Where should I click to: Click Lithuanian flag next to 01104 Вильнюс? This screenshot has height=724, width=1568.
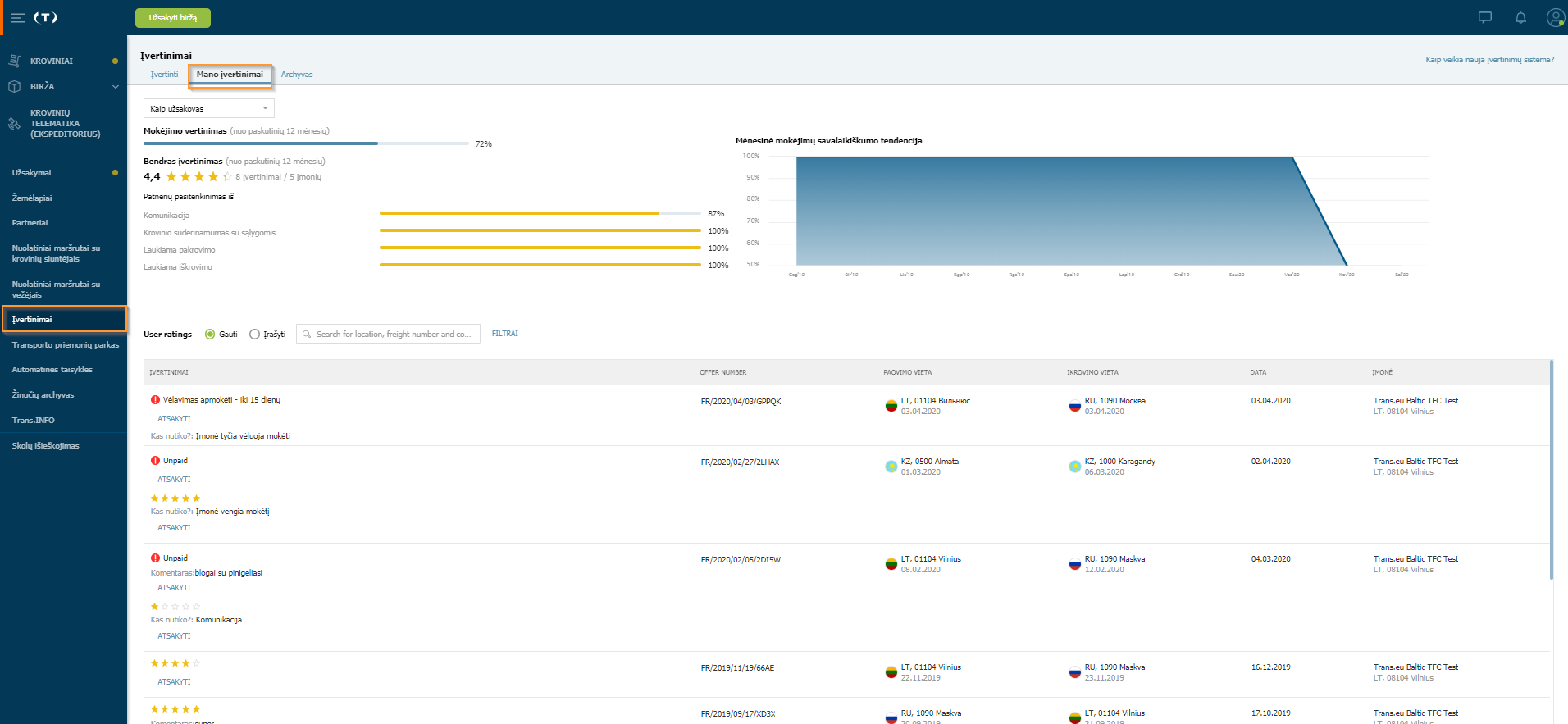coord(891,406)
